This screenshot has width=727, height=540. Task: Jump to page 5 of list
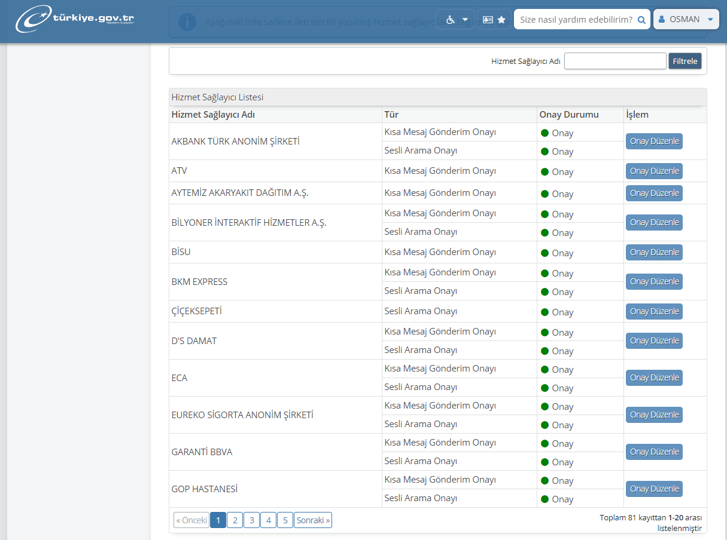[x=285, y=520]
